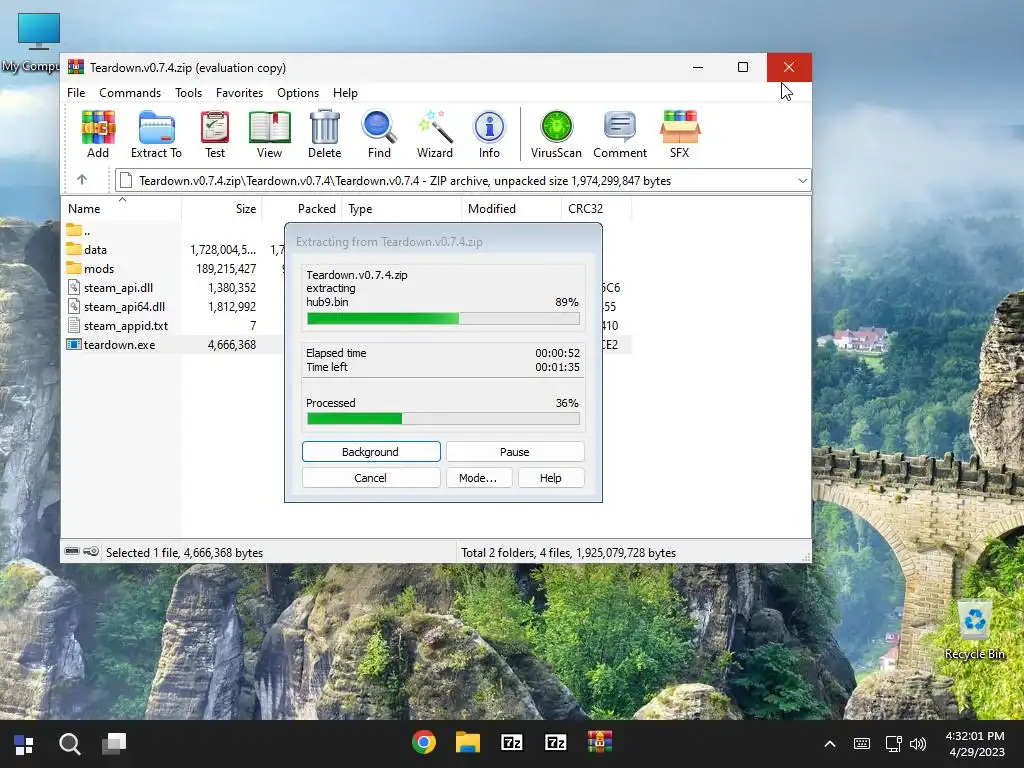This screenshot has height=768, width=1024.
Task: Open taskbar clock and date
Action: pos(976,744)
